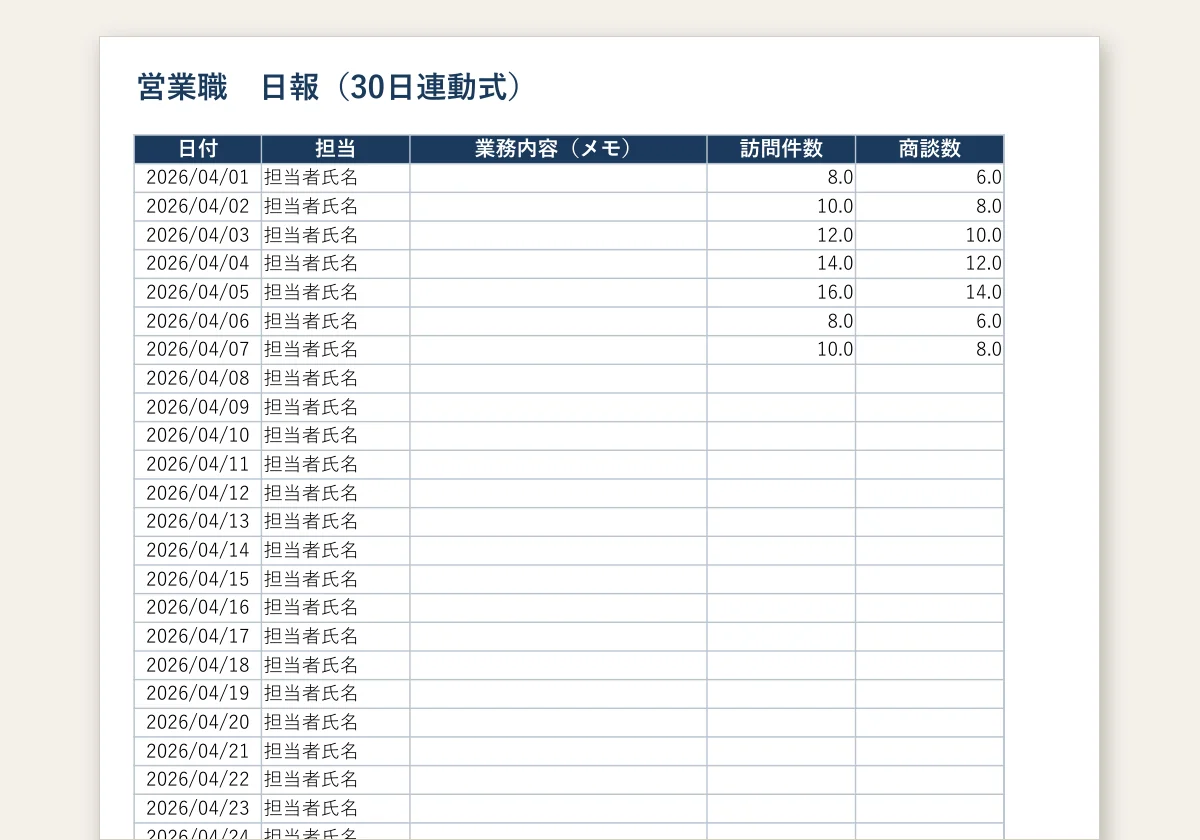Viewport: 1200px width, 840px height.
Task: Click 訪問件数 value 8.0 for 2026/04/06
Action: [782, 322]
